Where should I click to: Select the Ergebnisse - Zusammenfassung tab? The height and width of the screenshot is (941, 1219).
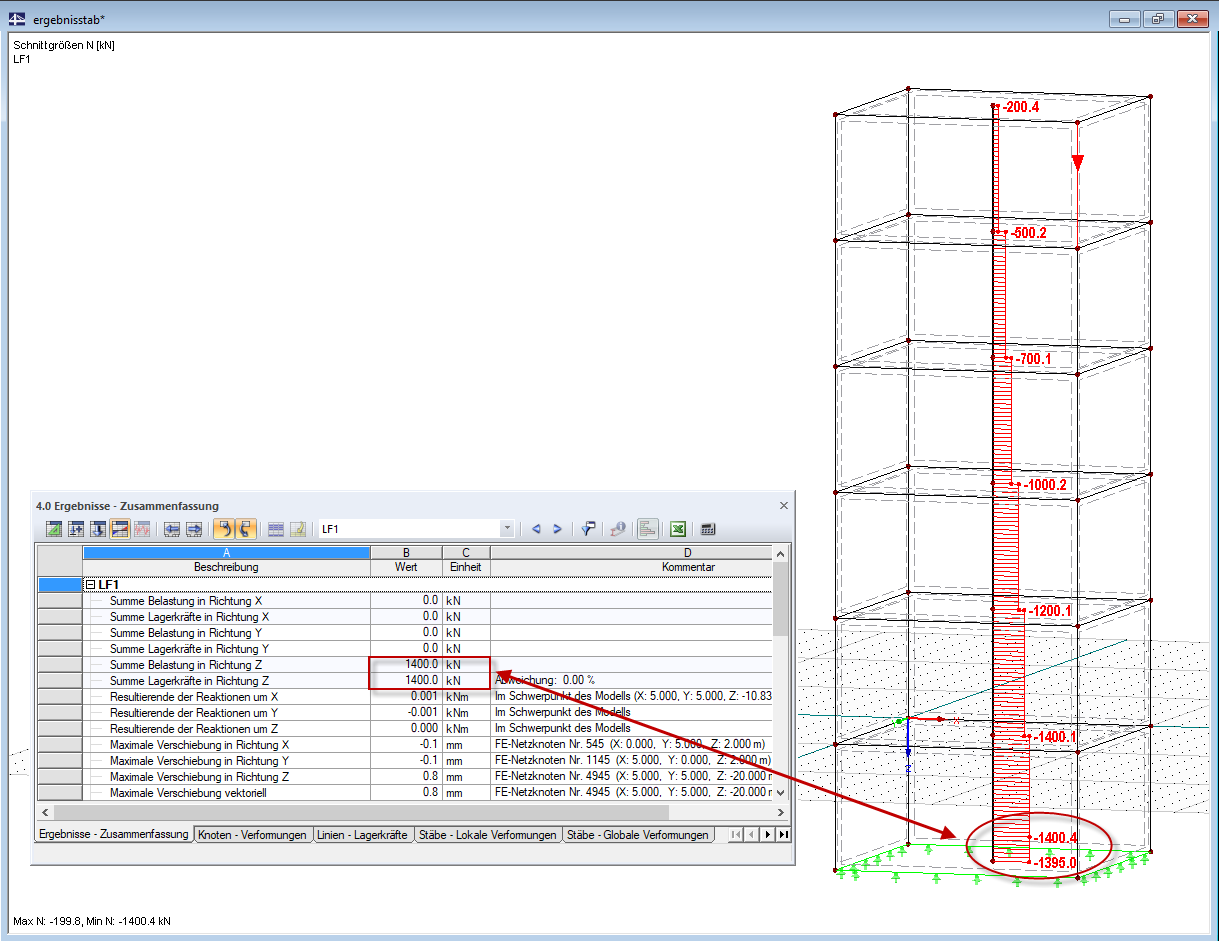tap(113, 834)
